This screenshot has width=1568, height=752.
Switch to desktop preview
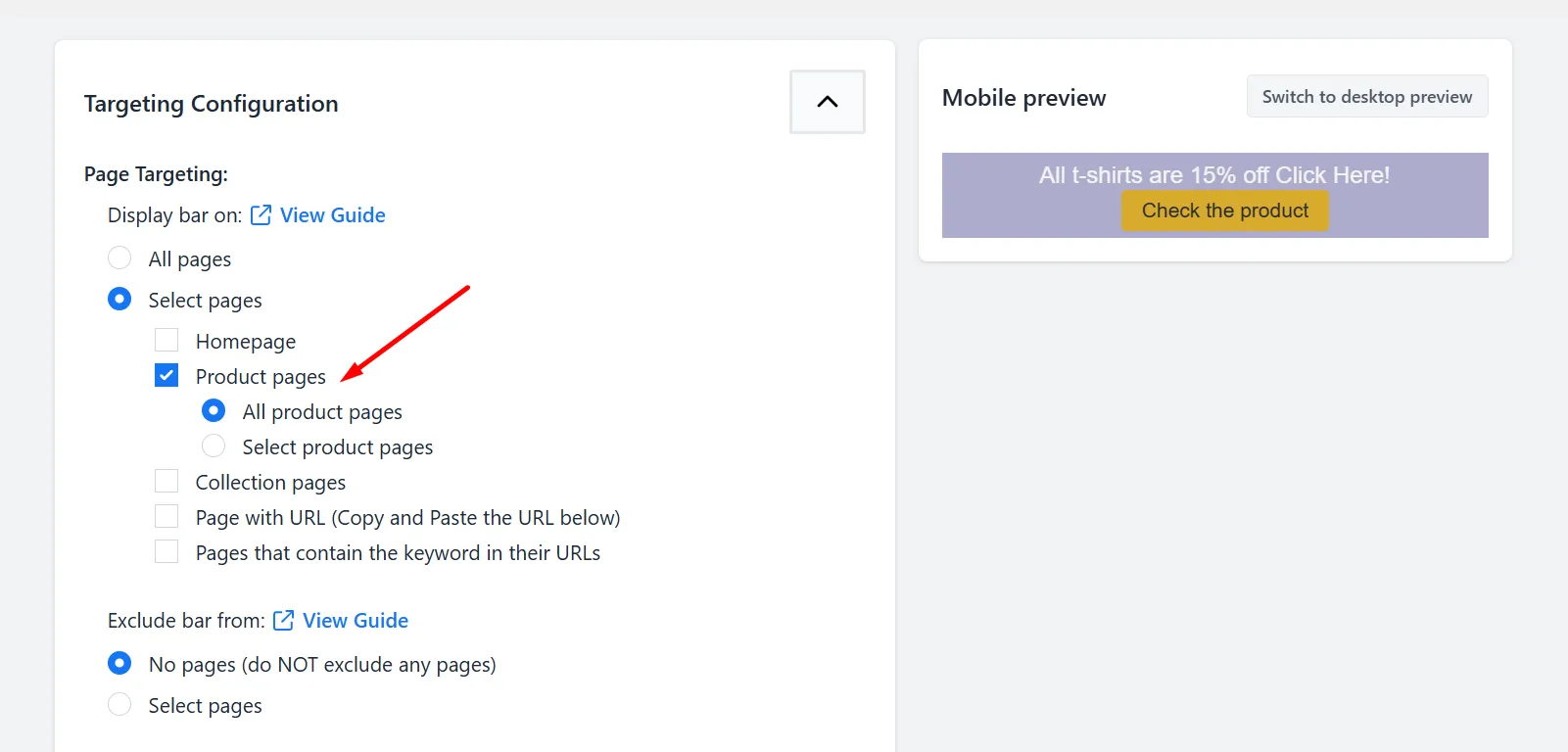coord(1367,96)
